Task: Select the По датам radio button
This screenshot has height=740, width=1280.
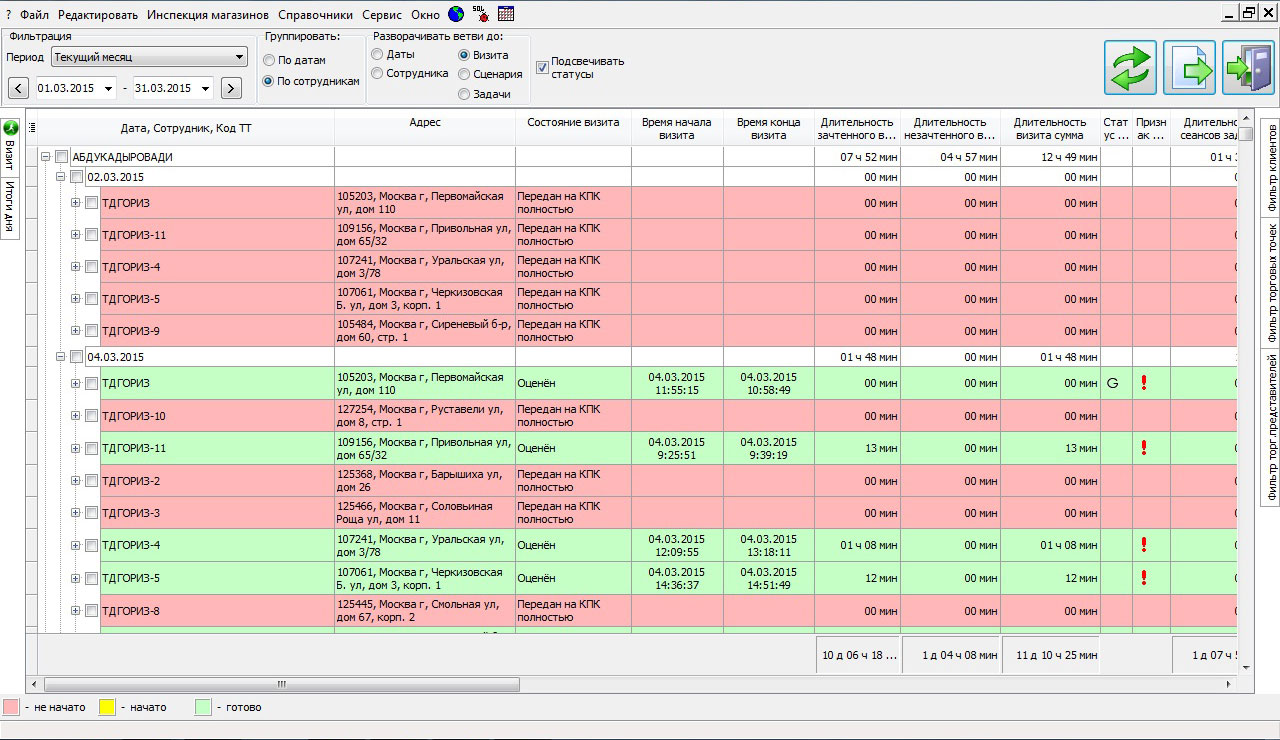Action: click(269, 60)
